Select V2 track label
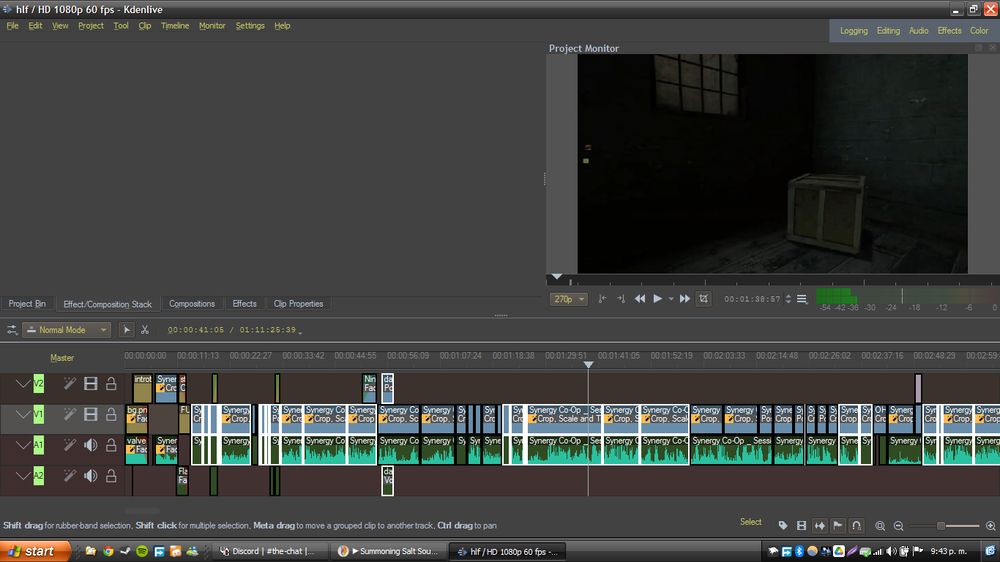The width and height of the screenshot is (1000, 562). 38,383
